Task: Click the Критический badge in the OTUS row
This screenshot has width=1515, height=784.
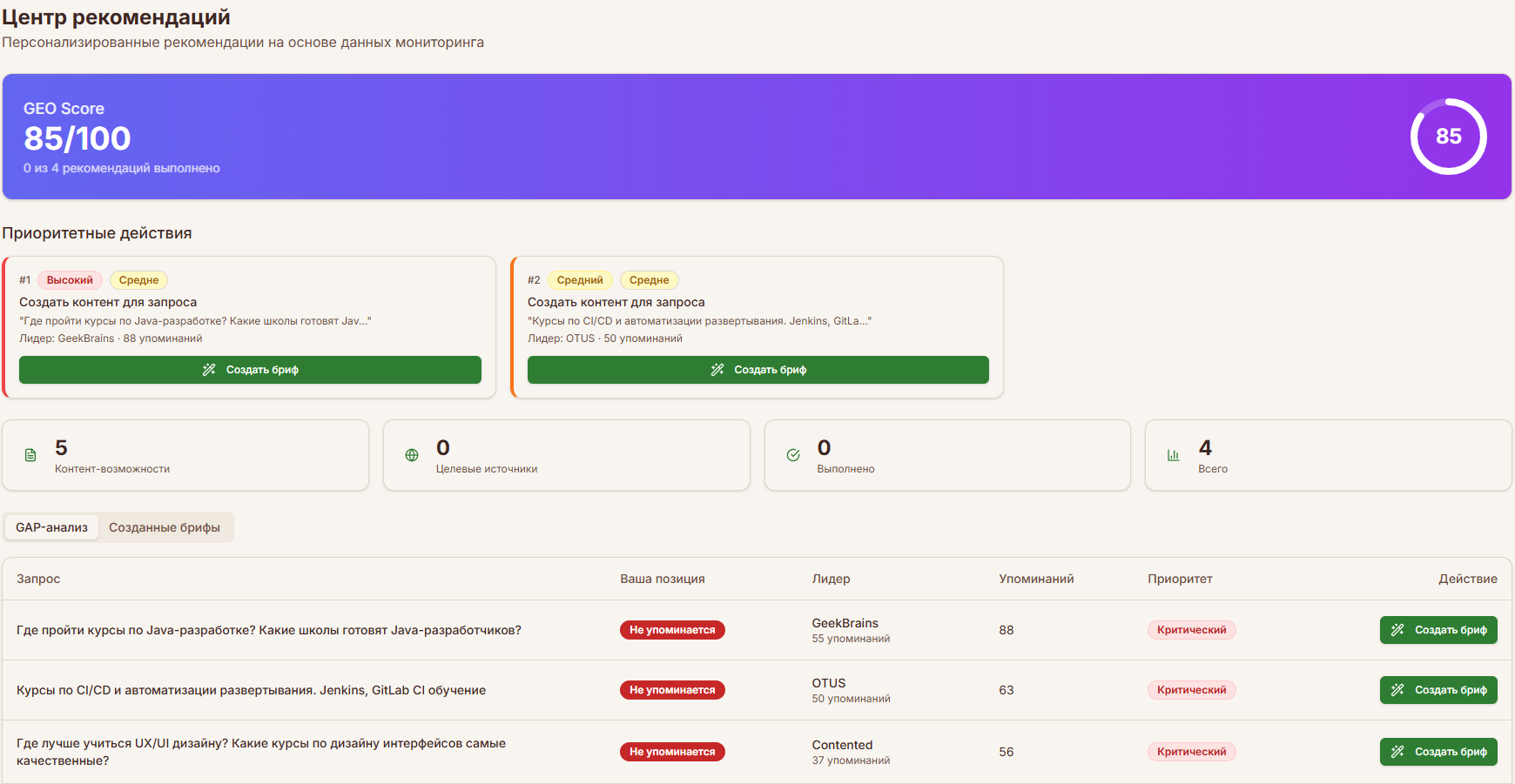Action: click(x=1191, y=690)
